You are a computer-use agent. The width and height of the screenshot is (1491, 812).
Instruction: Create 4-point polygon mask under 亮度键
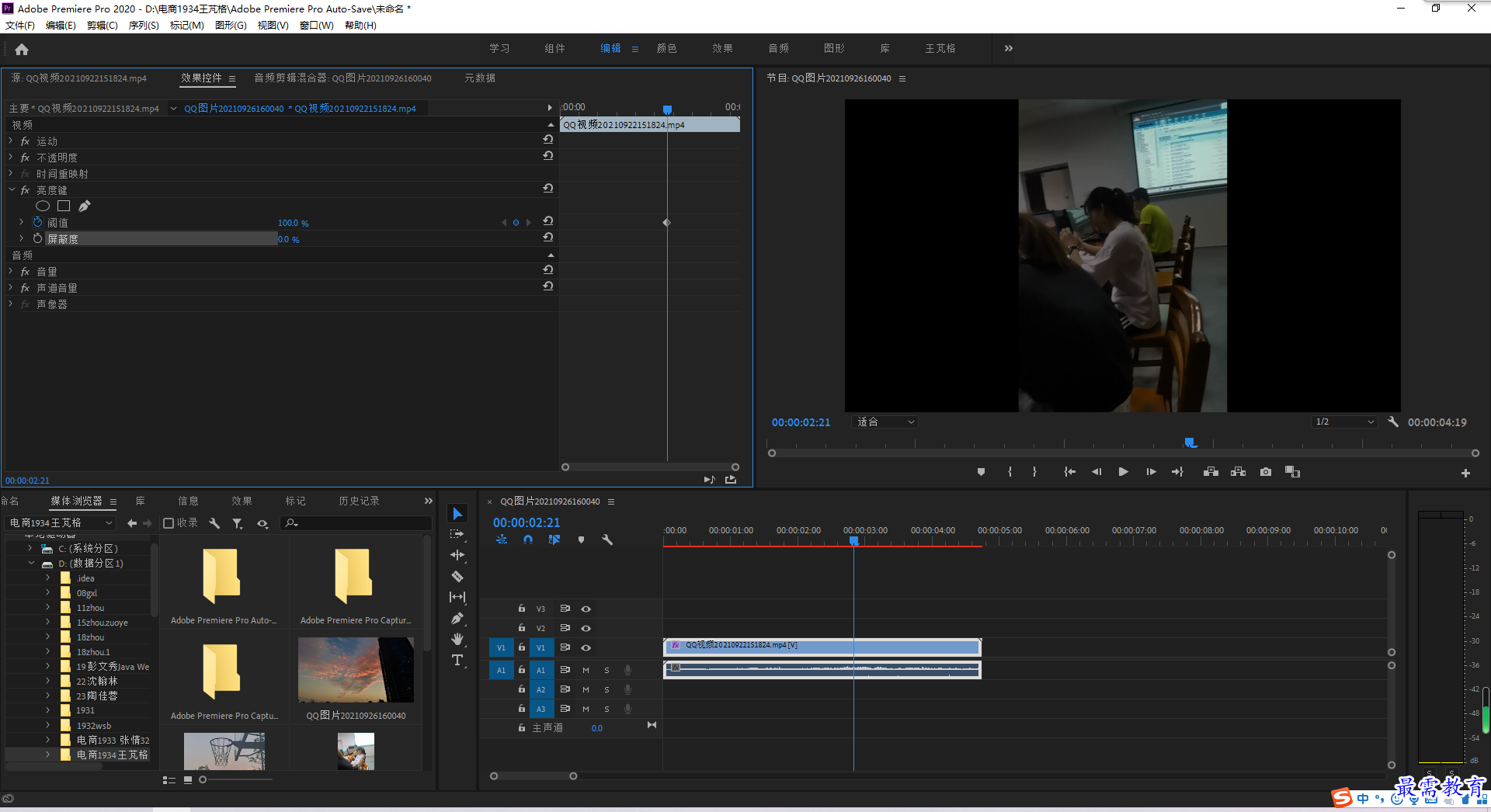pyautogui.click(x=64, y=206)
